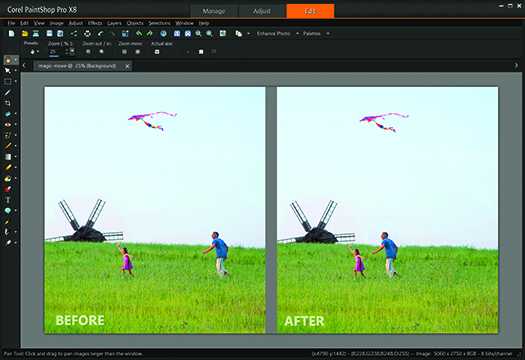Click the Print icon in toolbar
Screen dimensions: 525x360
click(x=87, y=33)
